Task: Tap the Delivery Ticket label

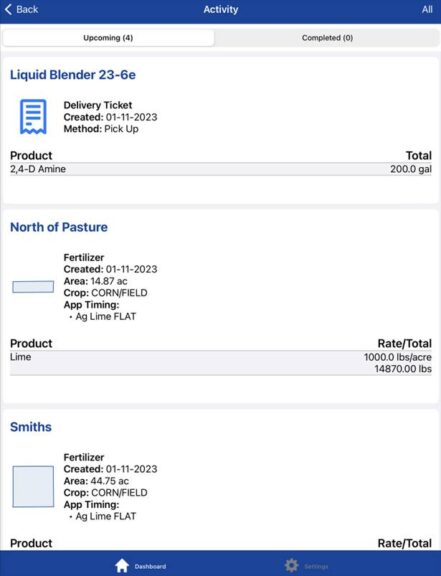Action: [98, 105]
